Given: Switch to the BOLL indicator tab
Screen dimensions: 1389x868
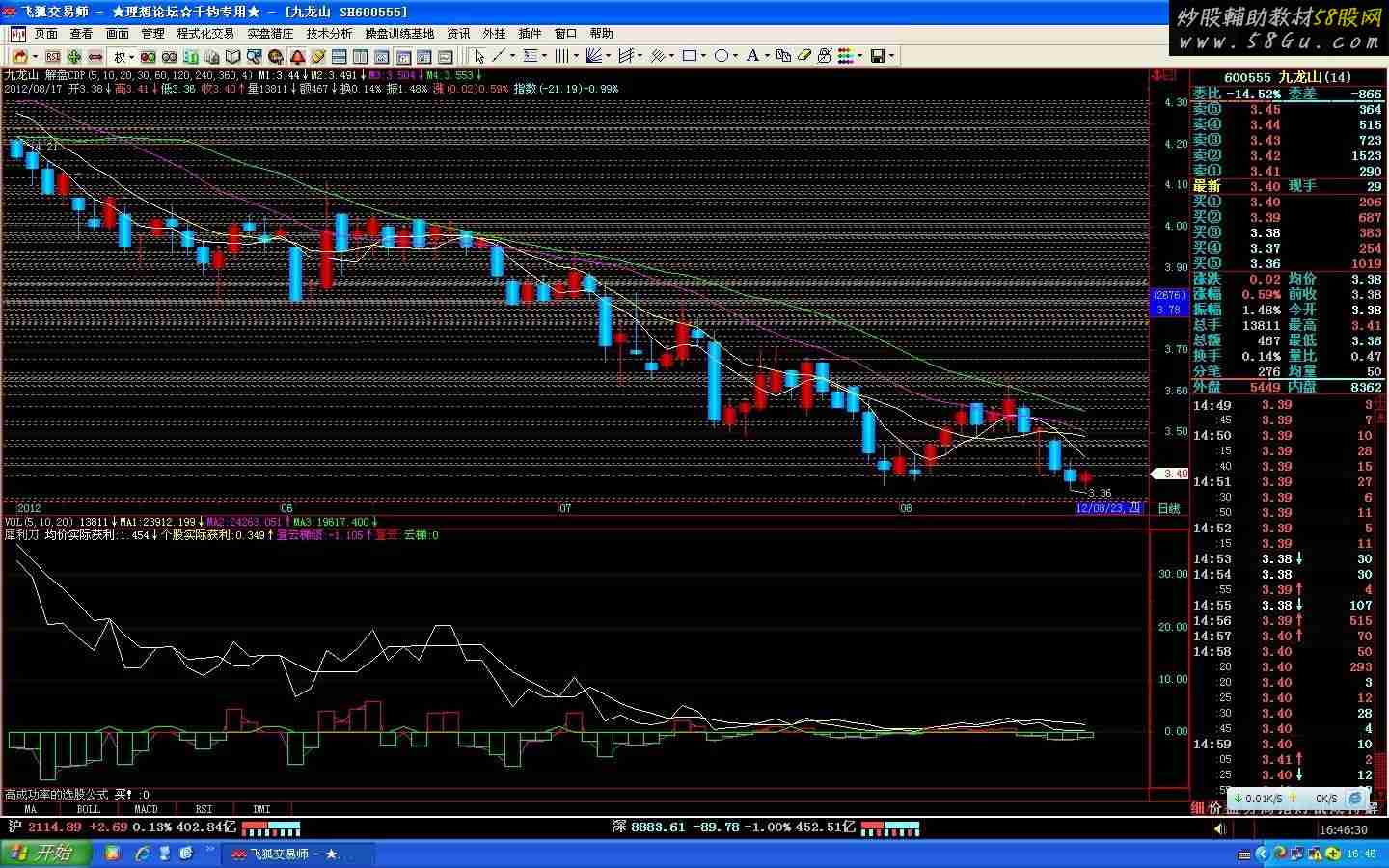Looking at the screenshot, I should click(88, 809).
